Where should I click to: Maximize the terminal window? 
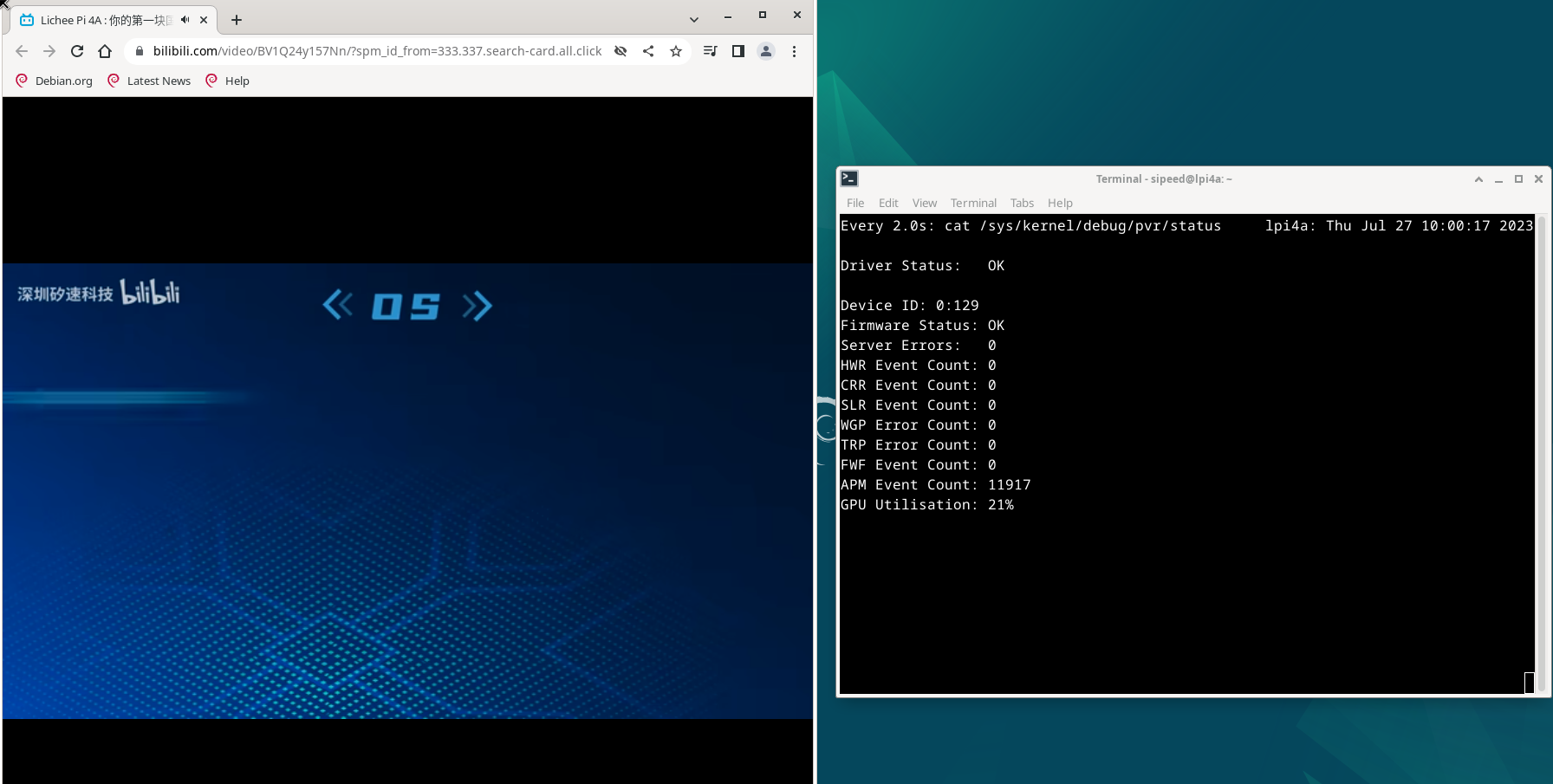(x=1518, y=179)
